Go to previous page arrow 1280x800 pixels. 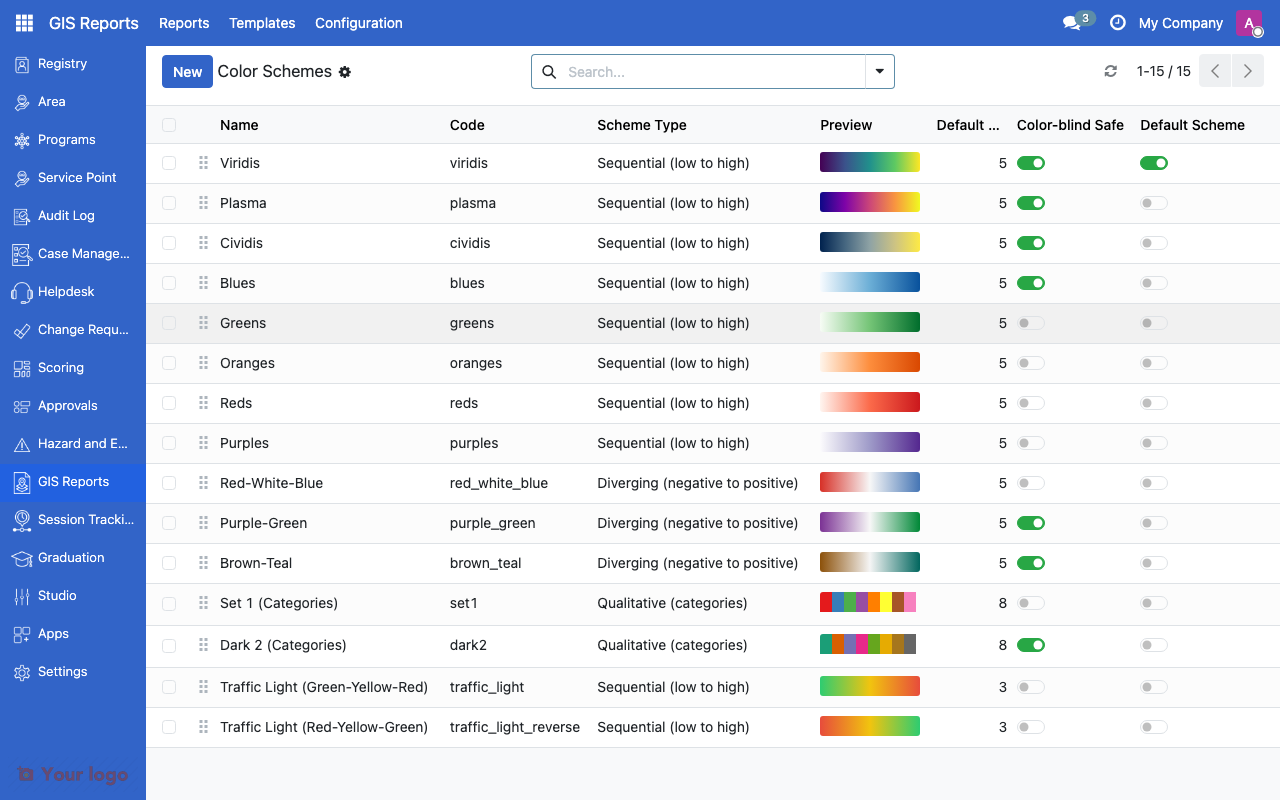[1215, 72]
